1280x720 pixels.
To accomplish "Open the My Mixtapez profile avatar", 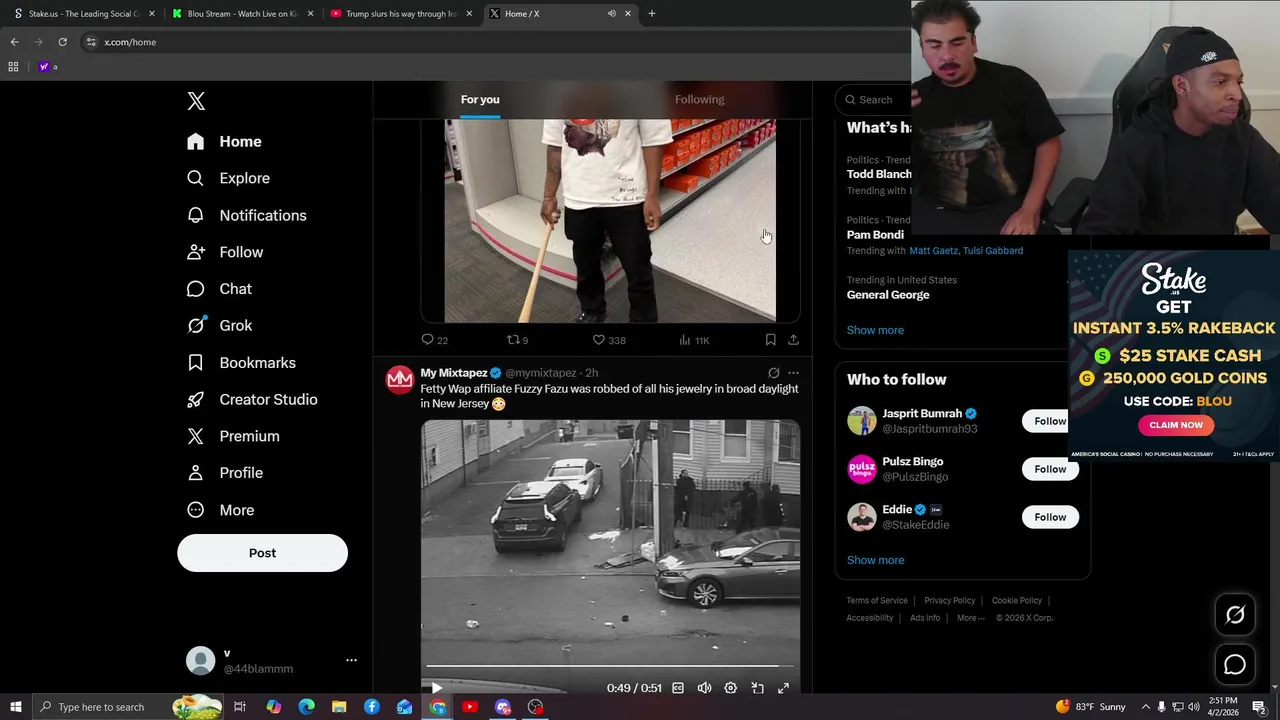I will [400, 380].
